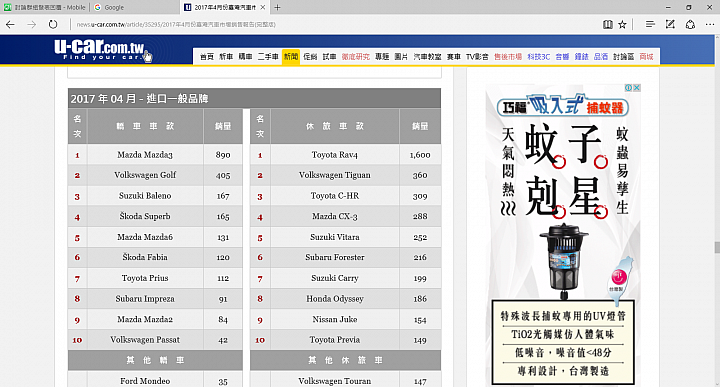The image size is (720, 387).
Task: Select the Mazda Mazda3 cell
Action: (145, 155)
